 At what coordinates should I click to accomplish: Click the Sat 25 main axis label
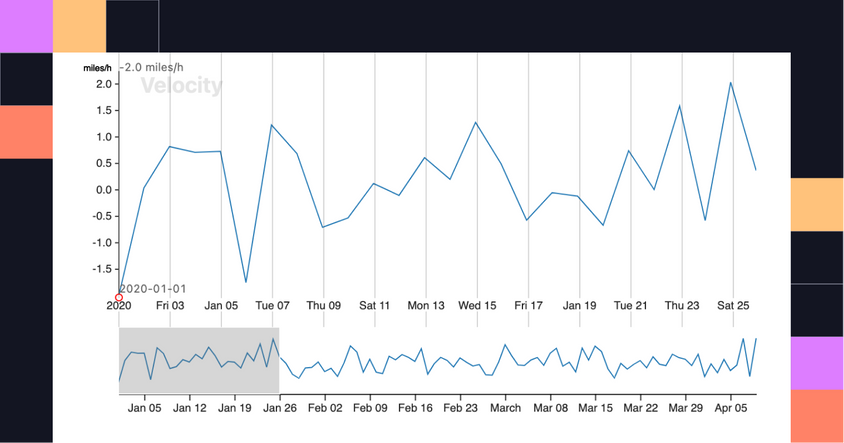[732, 306]
